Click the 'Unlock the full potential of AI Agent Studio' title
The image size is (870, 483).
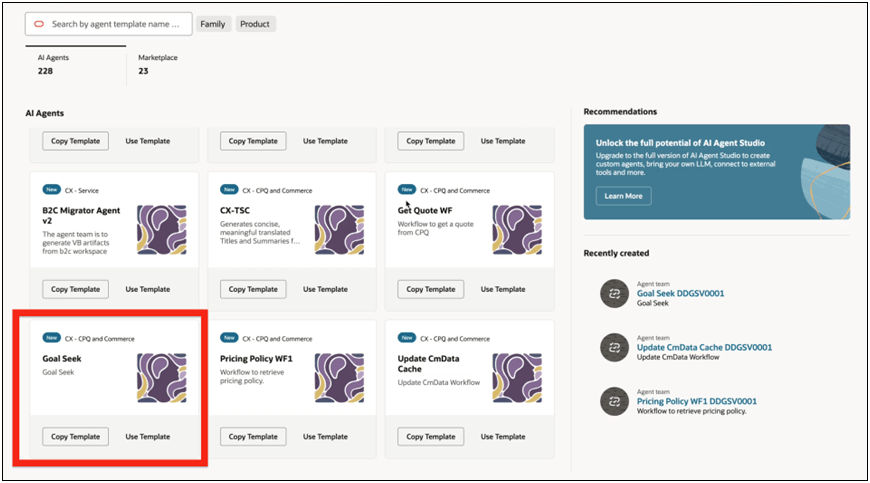coord(680,143)
